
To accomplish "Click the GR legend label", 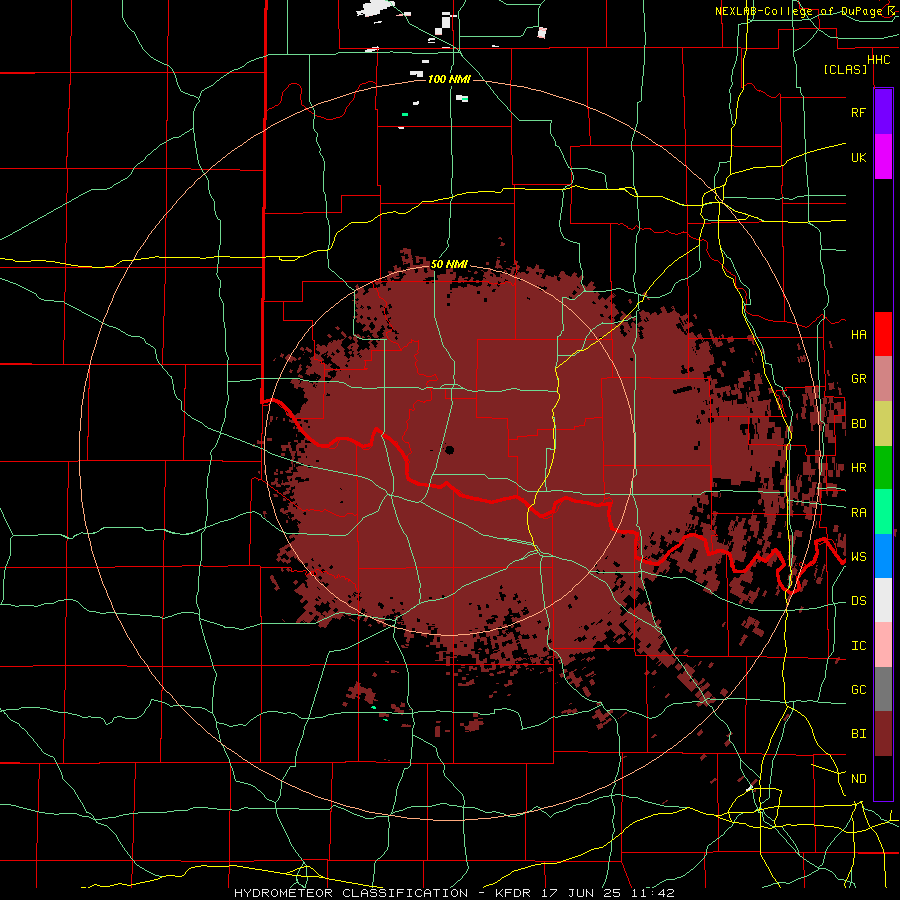I will pos(858,379).
